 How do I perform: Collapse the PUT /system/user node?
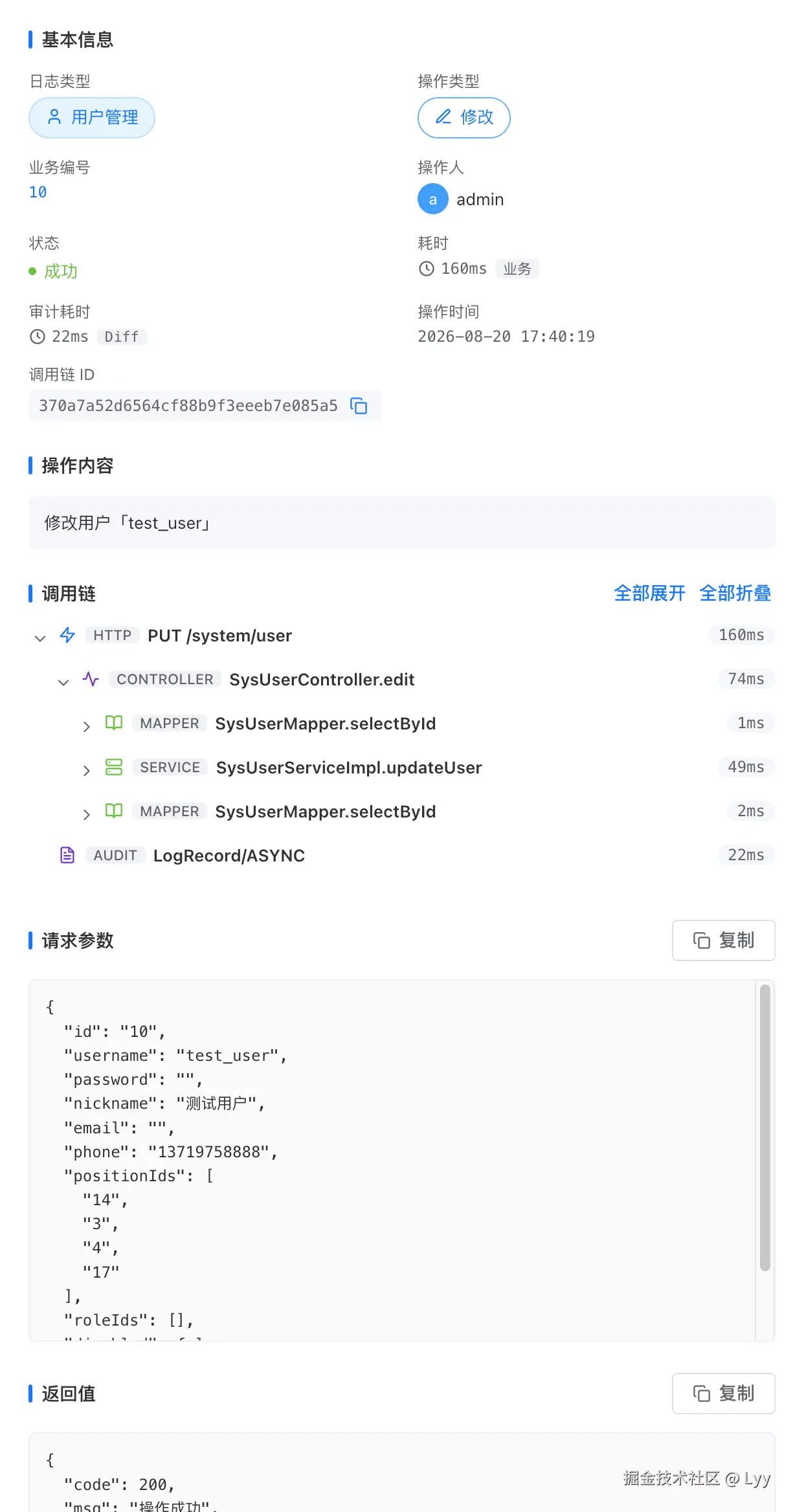[x=40, y=638]
